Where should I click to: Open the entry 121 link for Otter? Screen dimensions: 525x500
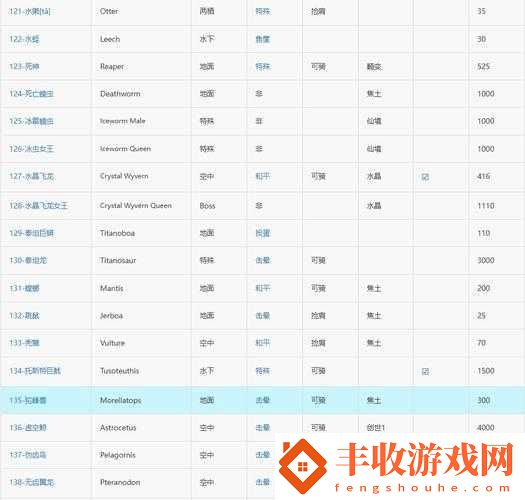pyautogui.click(x=30, y=11)
